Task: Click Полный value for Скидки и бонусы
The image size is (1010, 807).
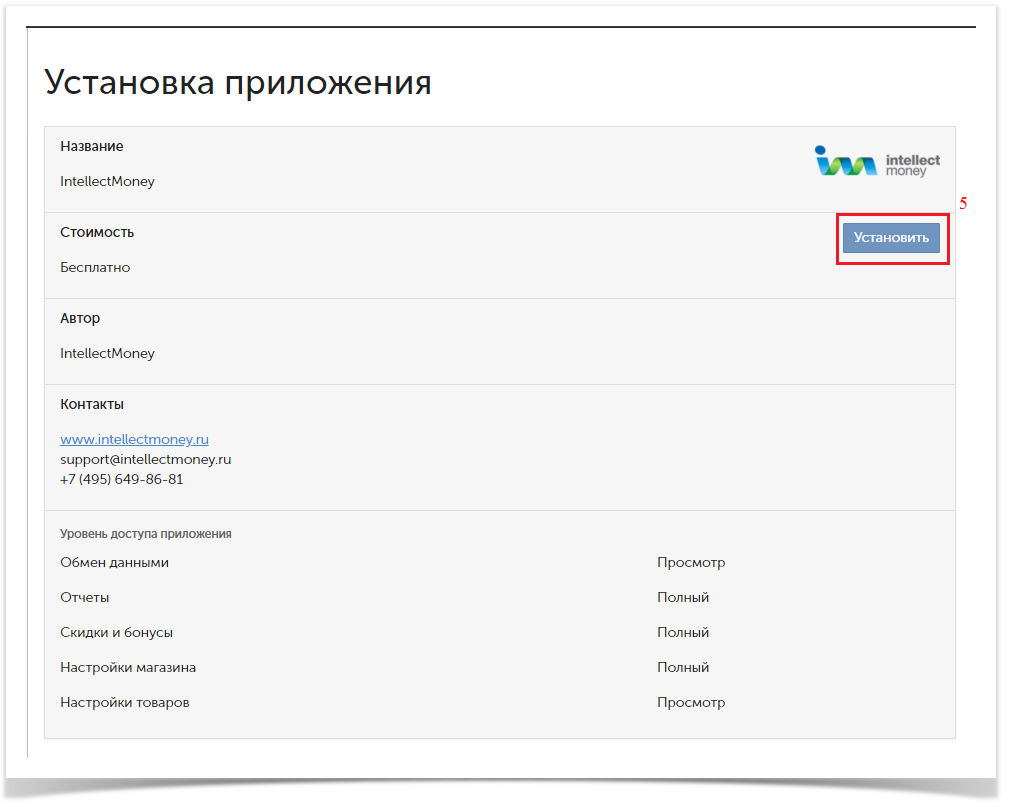Action: coord(683,632)
